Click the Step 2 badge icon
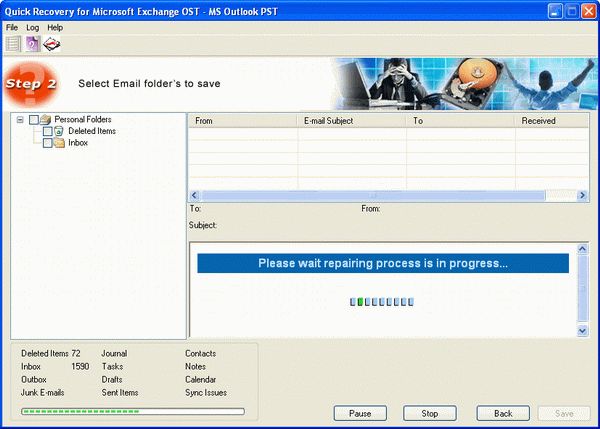 (x=31, y=84)
